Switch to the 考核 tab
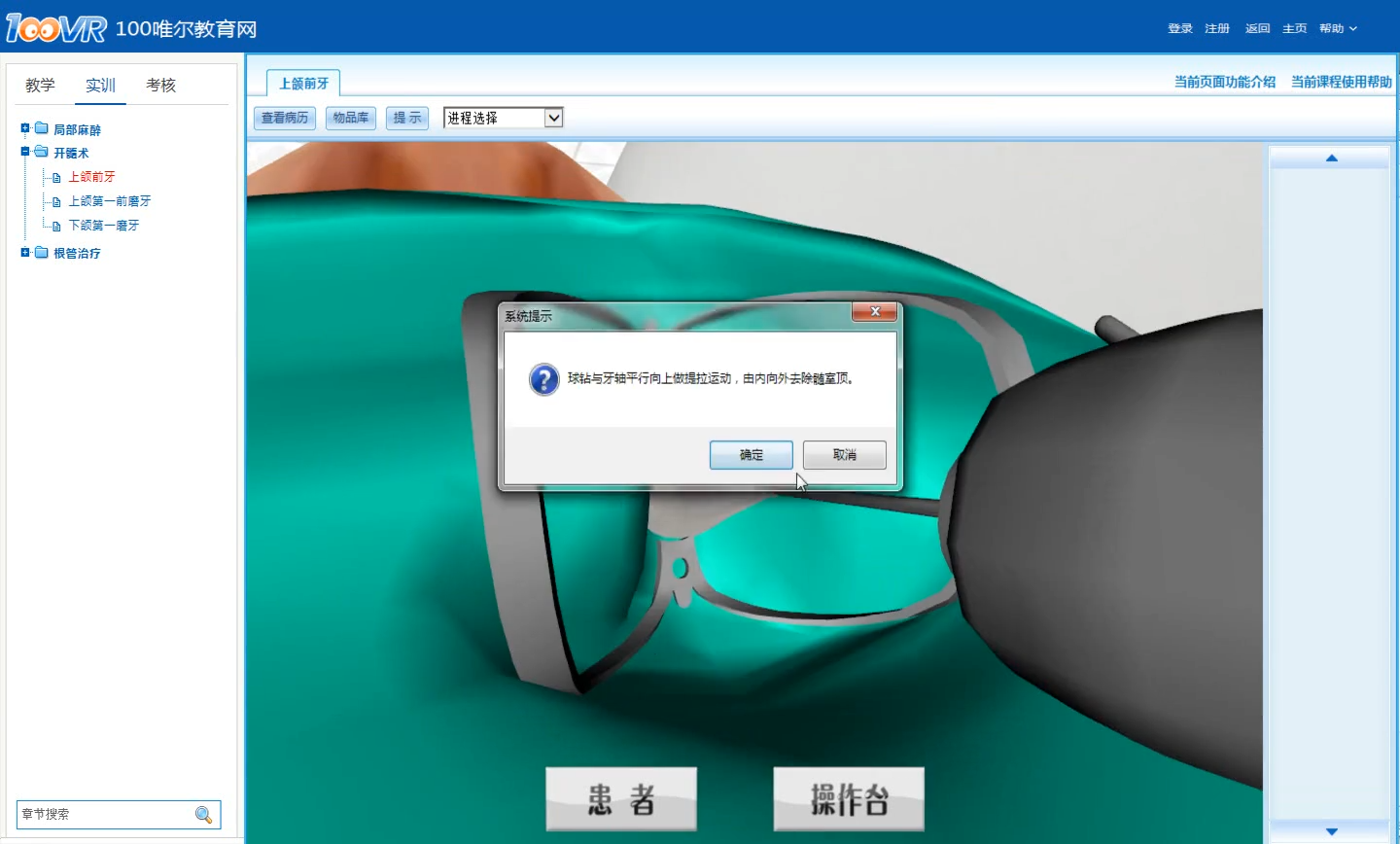 (160, 86)
